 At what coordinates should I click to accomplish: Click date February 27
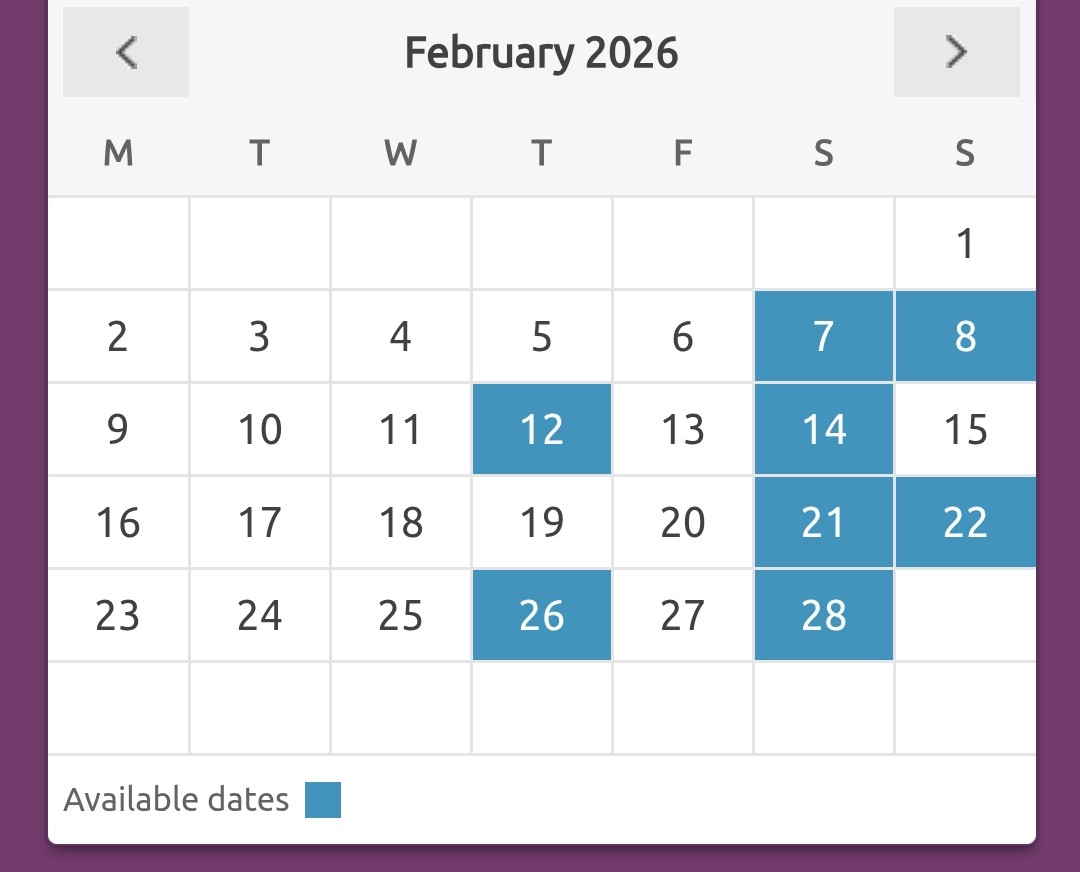pos(683,616)
